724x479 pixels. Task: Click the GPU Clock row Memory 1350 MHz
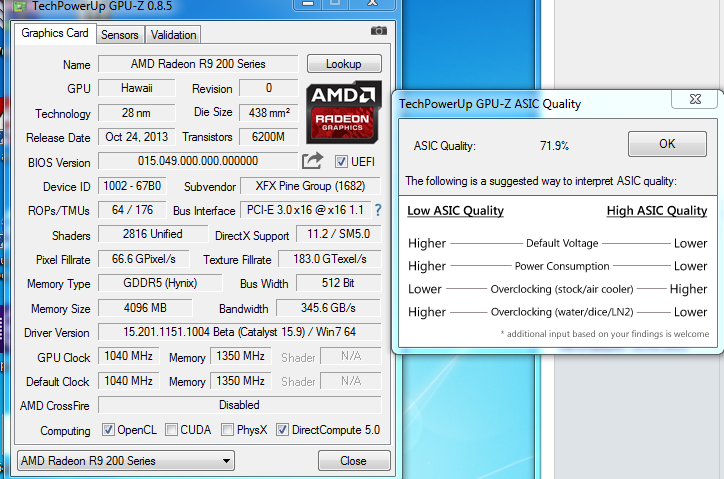[241, 356]
